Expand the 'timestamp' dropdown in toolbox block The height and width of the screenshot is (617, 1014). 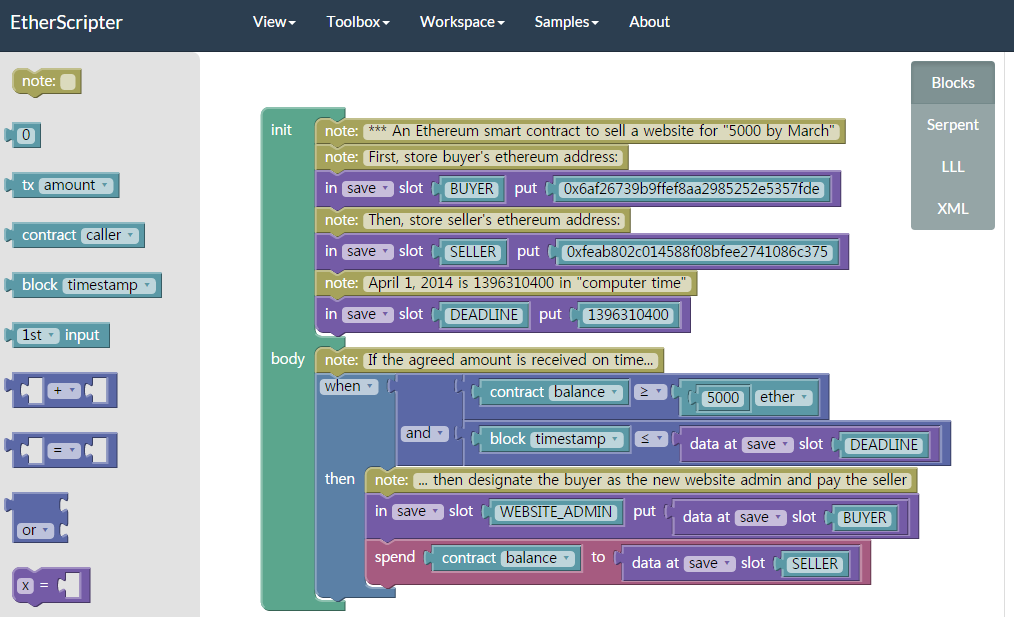(x=109, y=285)
